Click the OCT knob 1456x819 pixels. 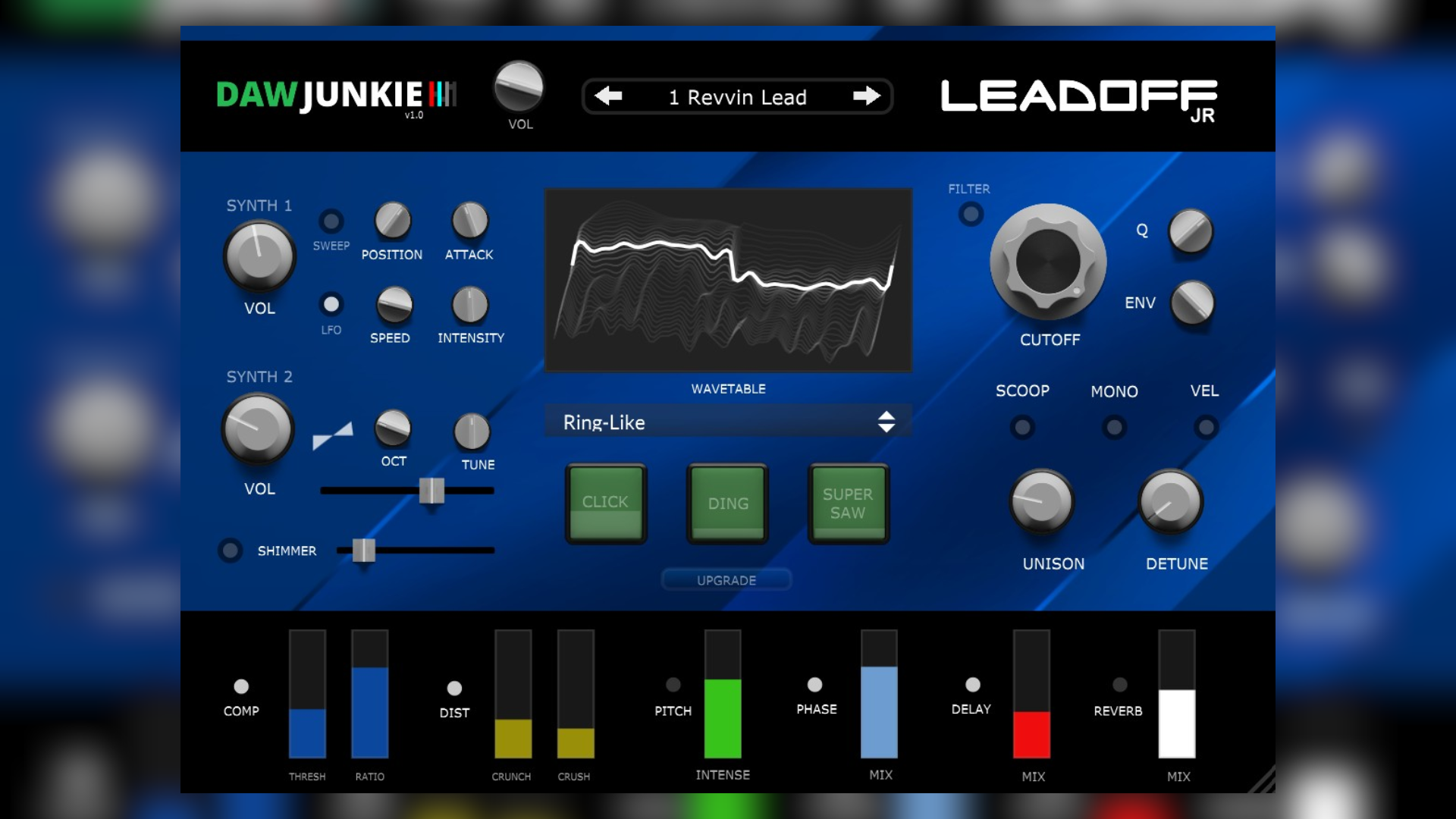pos(393,428)
